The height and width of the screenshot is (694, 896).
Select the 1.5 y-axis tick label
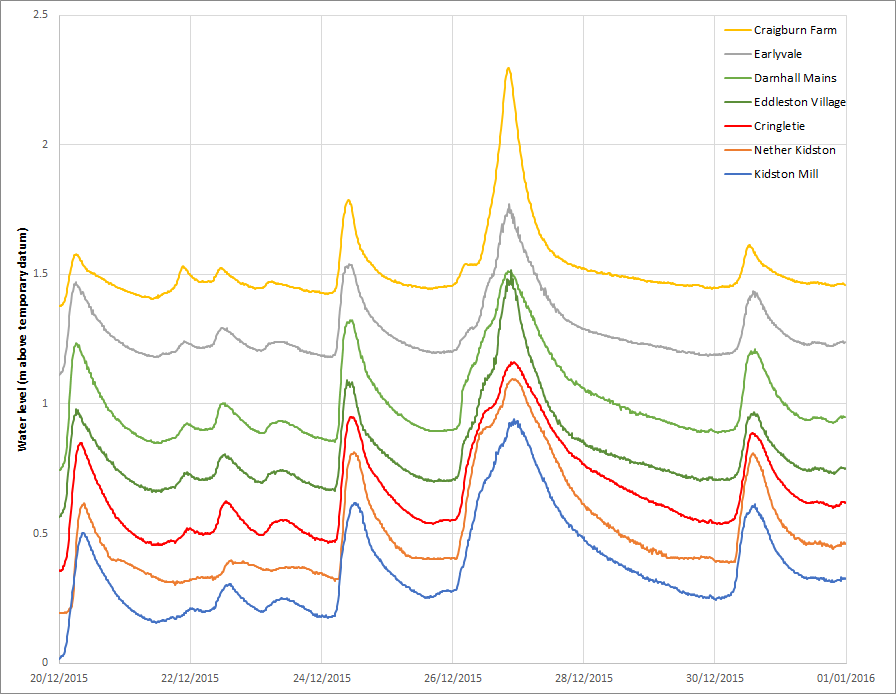pyautogui.click(x=40, y=275)
